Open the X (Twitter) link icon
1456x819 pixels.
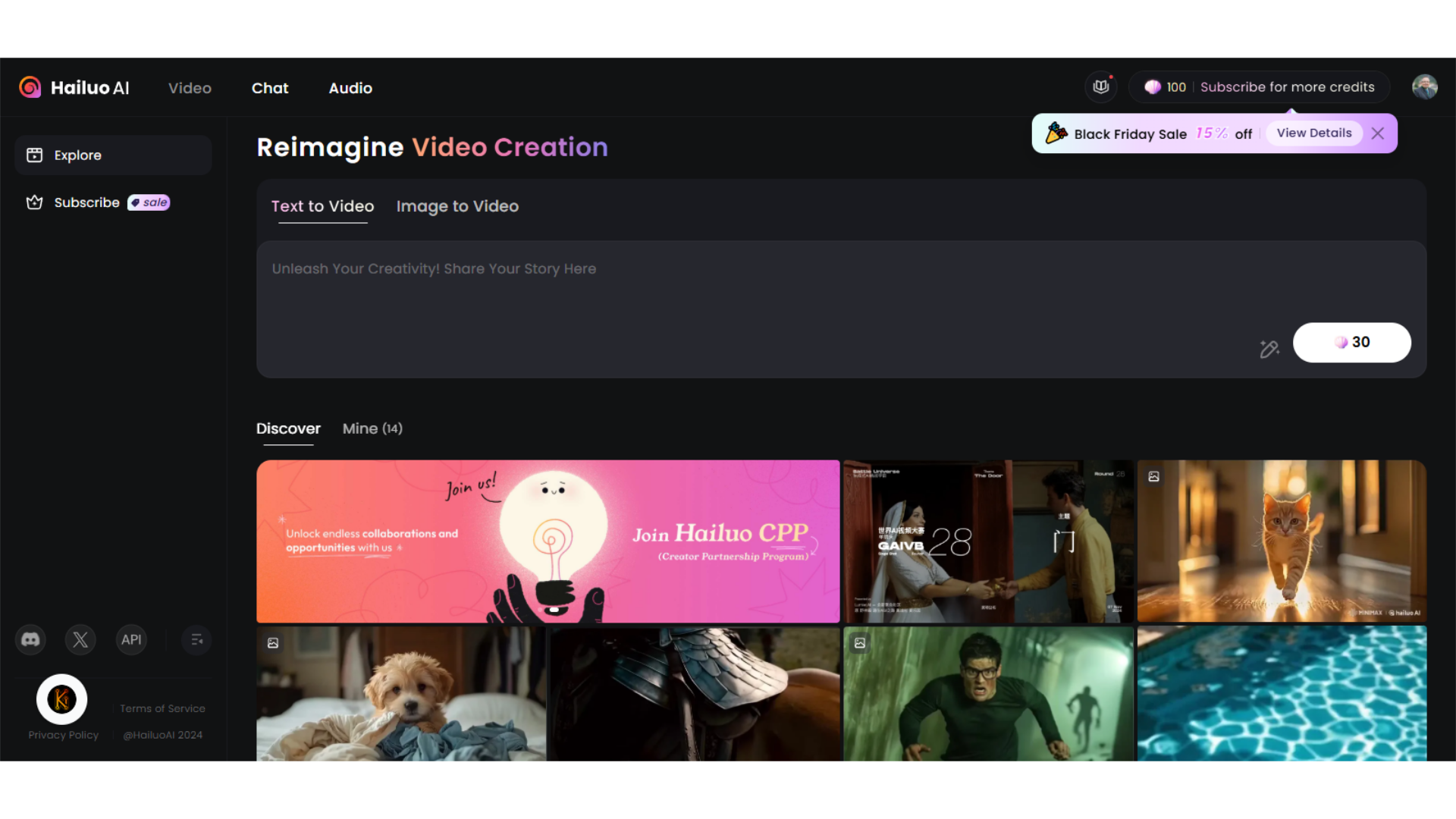pos(80,640)
